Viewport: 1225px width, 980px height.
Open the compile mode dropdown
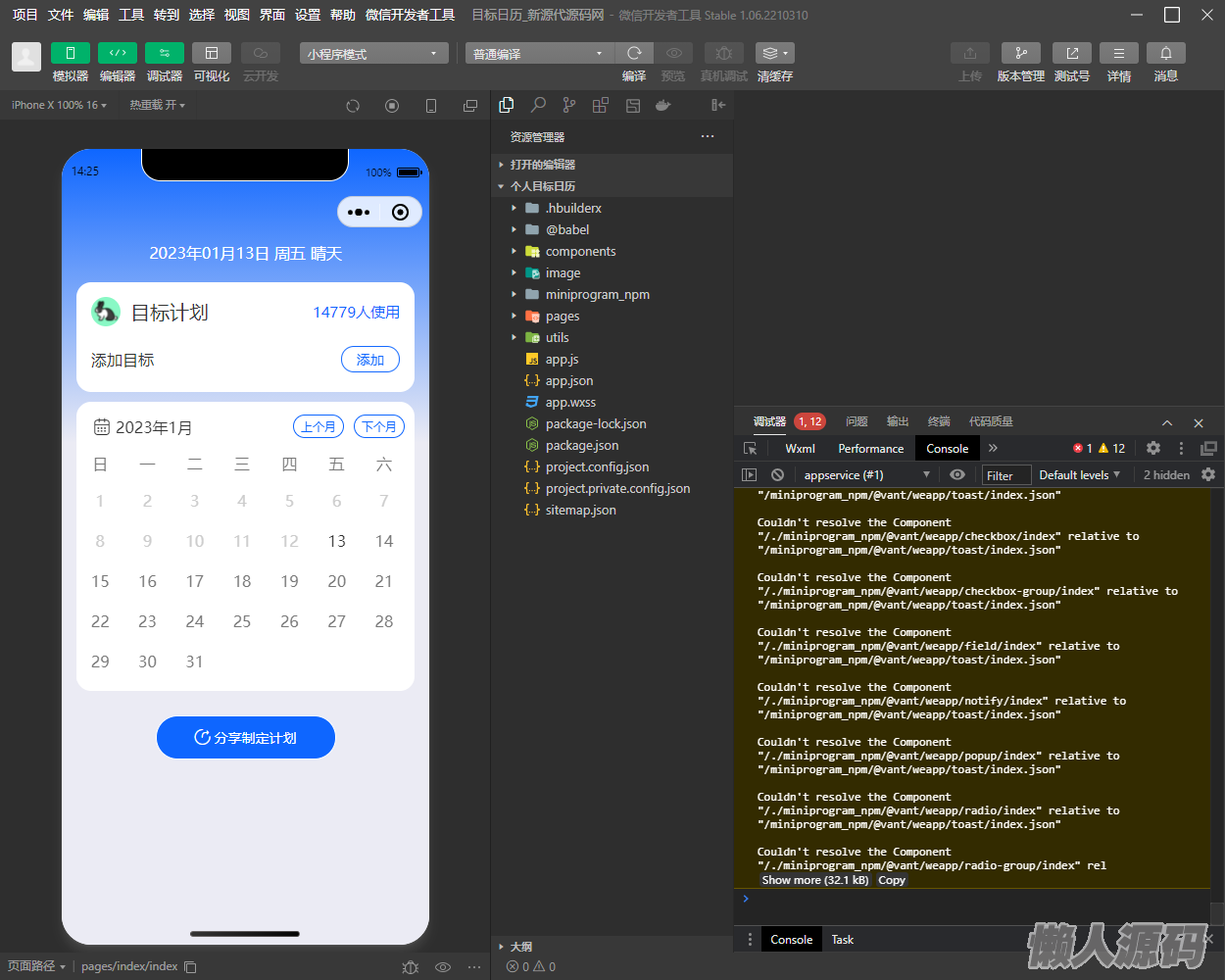pos(539,54)
